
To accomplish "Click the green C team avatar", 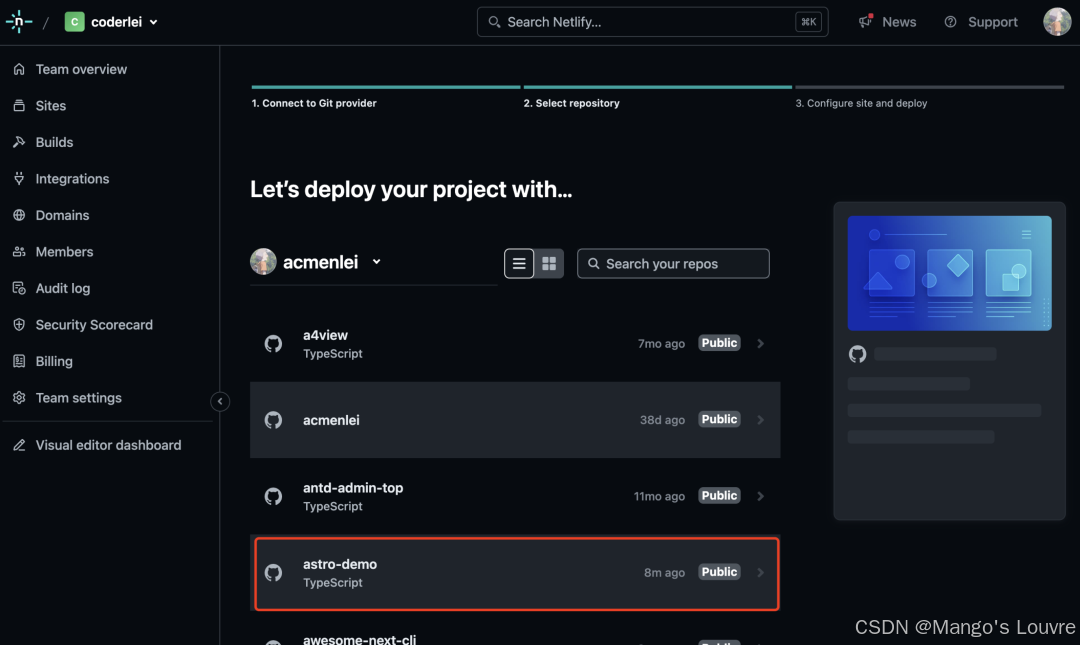I will click(74, 22).
